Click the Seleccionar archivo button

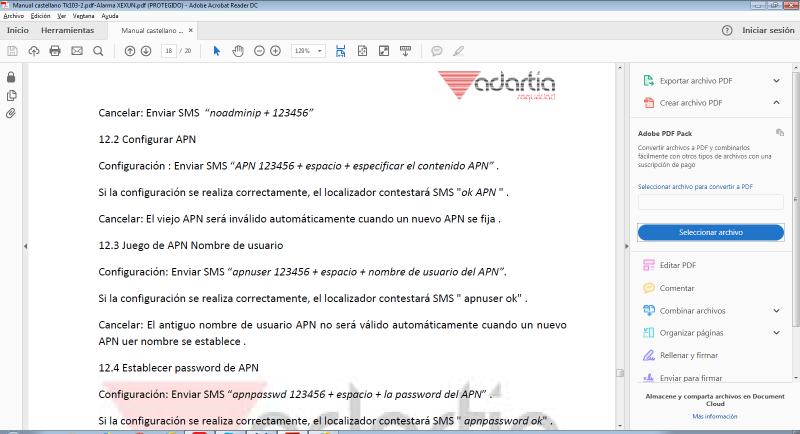(710, 232)
